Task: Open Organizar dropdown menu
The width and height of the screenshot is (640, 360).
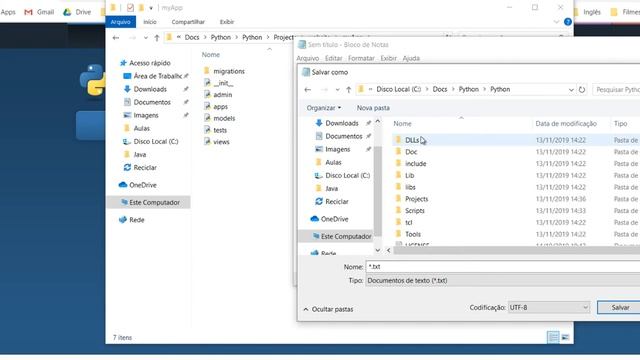Action: pyautogui.click(x=324, y=108)
